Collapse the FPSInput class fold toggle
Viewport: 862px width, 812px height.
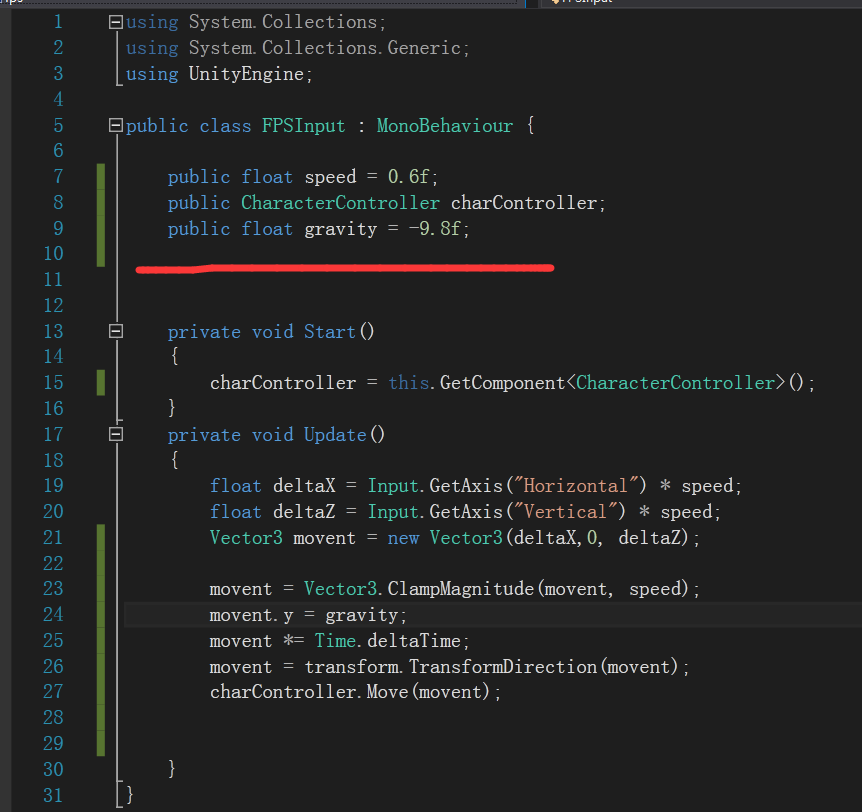coord(115,125)
